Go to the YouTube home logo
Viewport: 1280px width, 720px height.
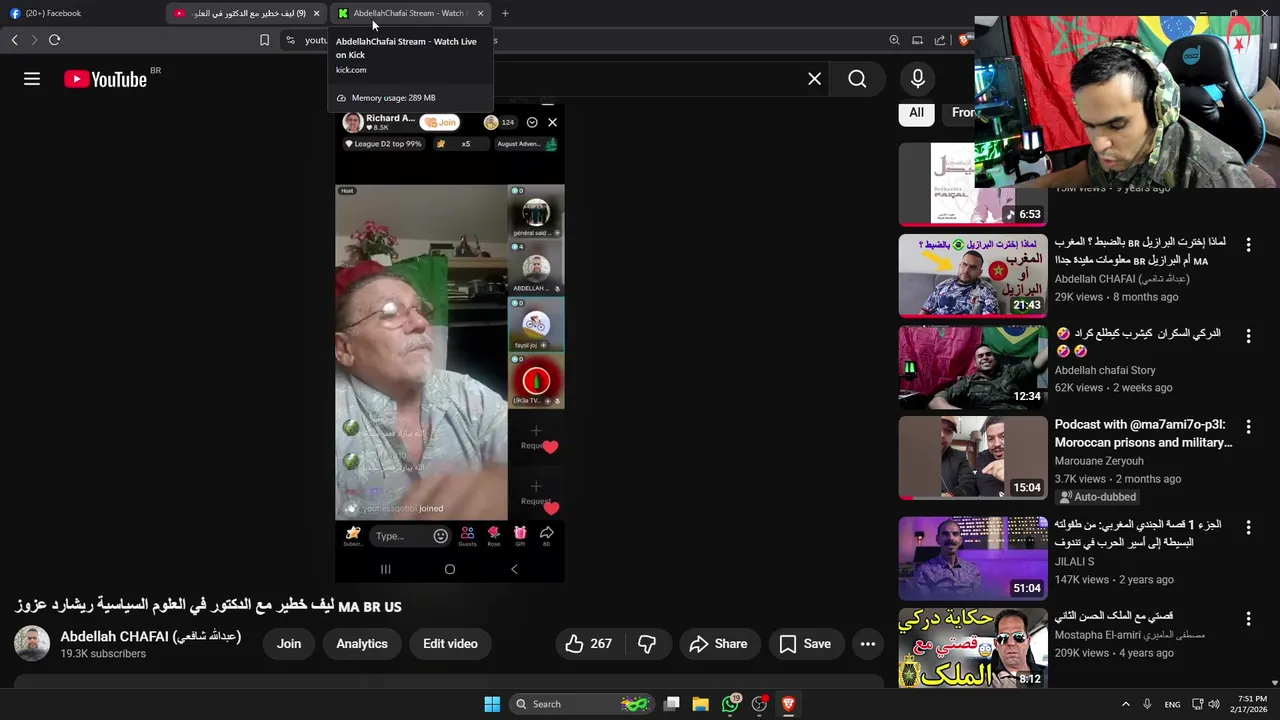click(x=106, y=79)
